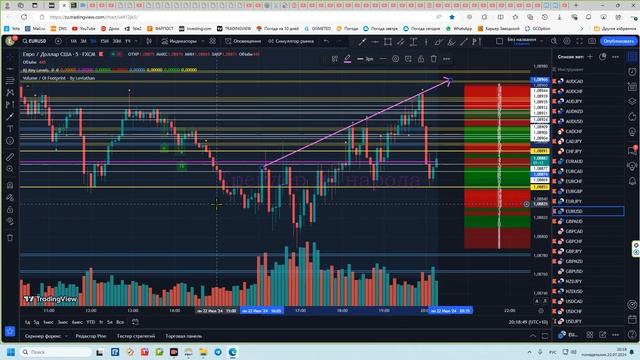
Task: Open the Индикаторы indicators menu
Action: click(179, 41)
